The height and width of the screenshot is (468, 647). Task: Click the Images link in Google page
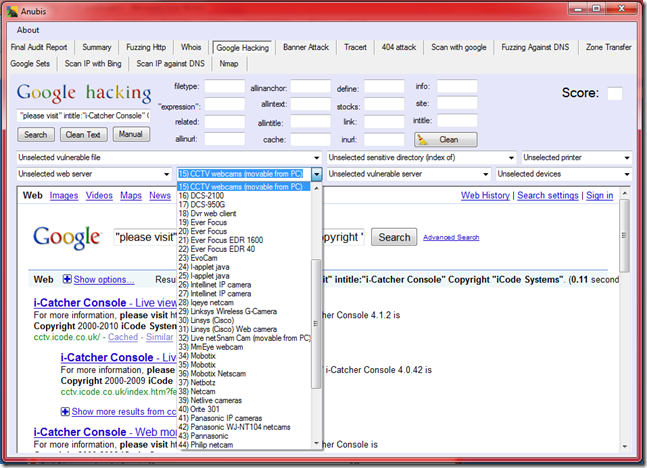[x=64, y=195]
